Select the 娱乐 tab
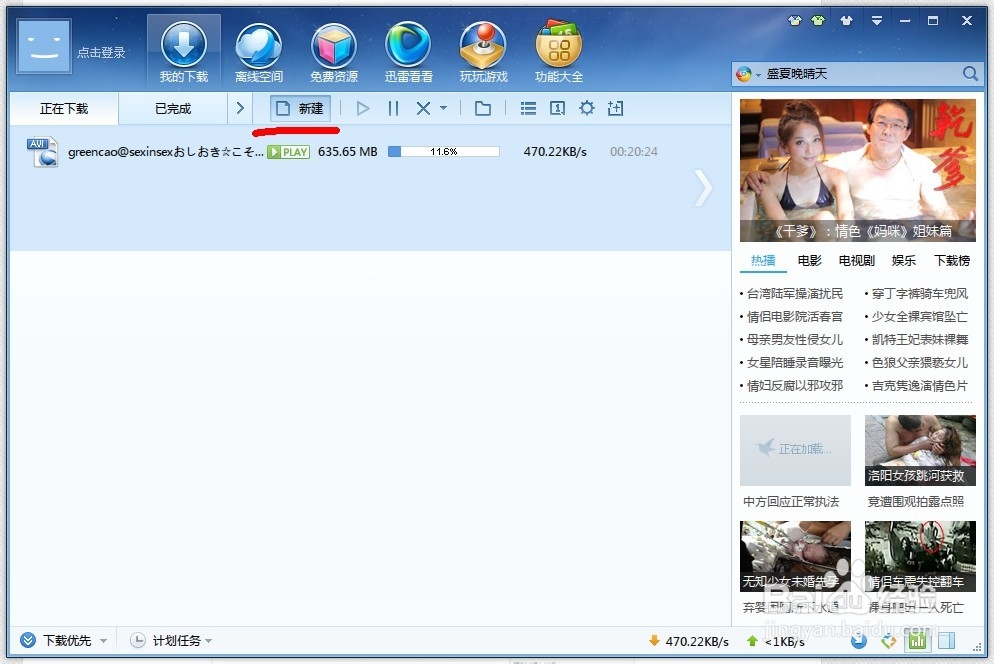Viewport: 994px width, 664px height. pos(904,261)
